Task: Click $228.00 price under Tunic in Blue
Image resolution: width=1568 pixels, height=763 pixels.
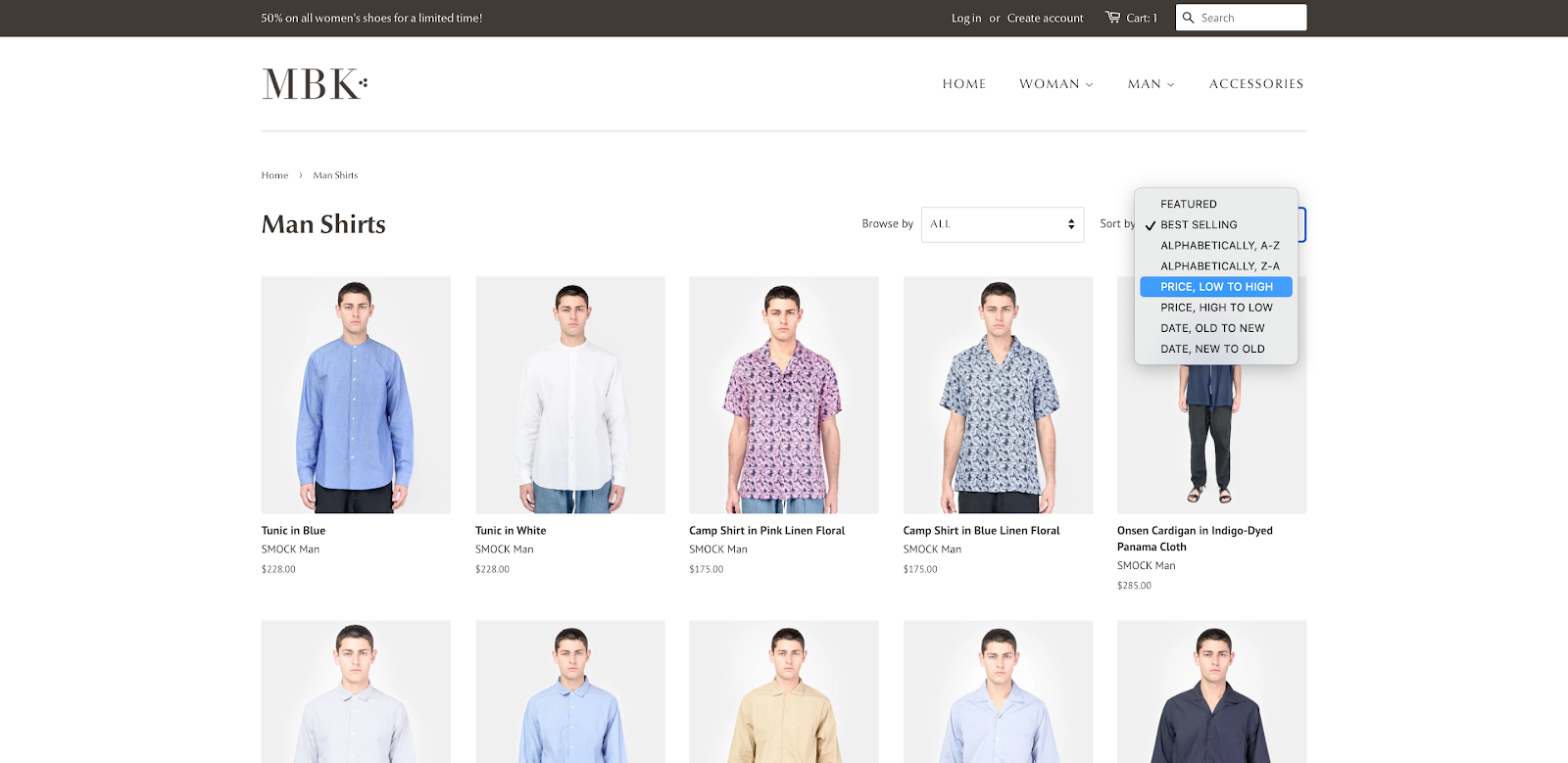Action: tap(278, 569)
